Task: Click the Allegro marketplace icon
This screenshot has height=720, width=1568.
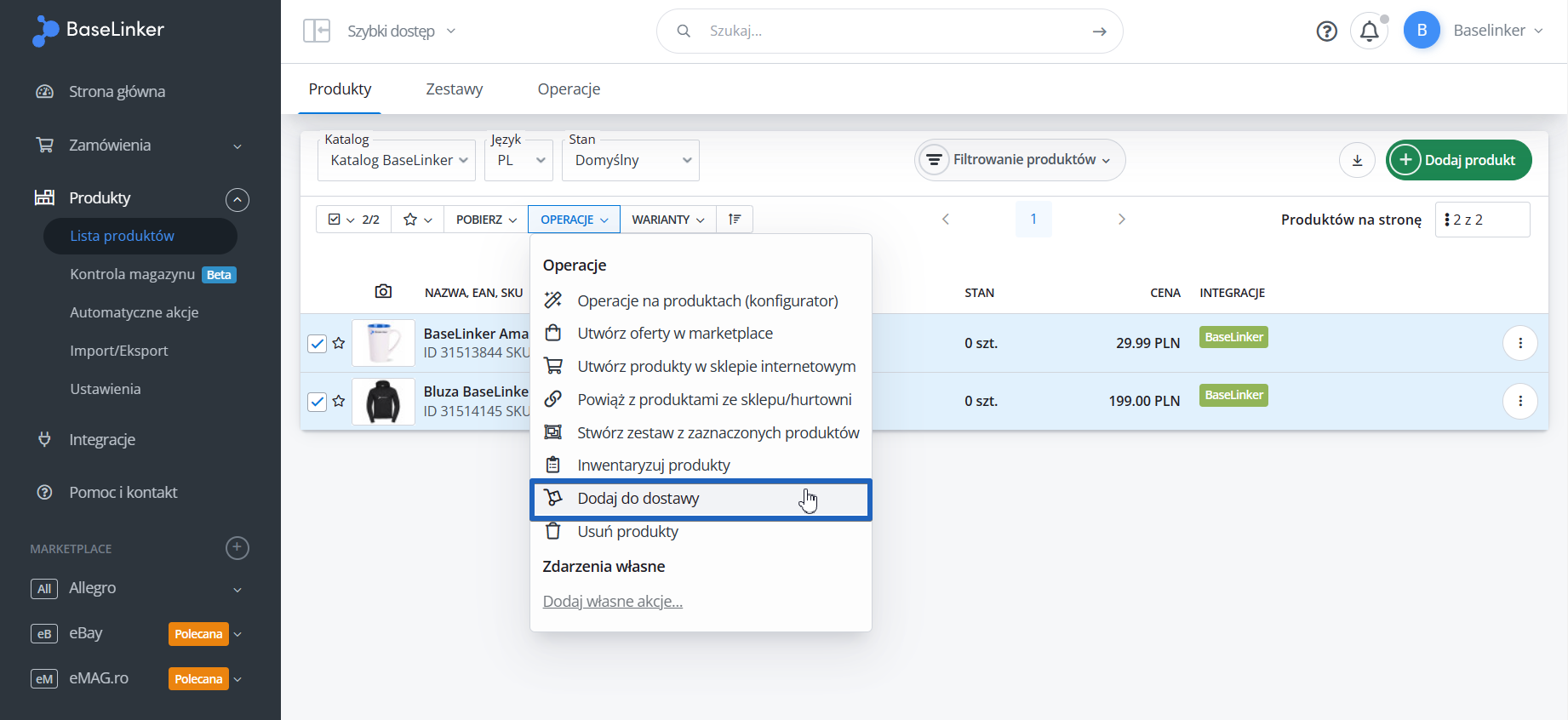Action: tap(44, 589)
